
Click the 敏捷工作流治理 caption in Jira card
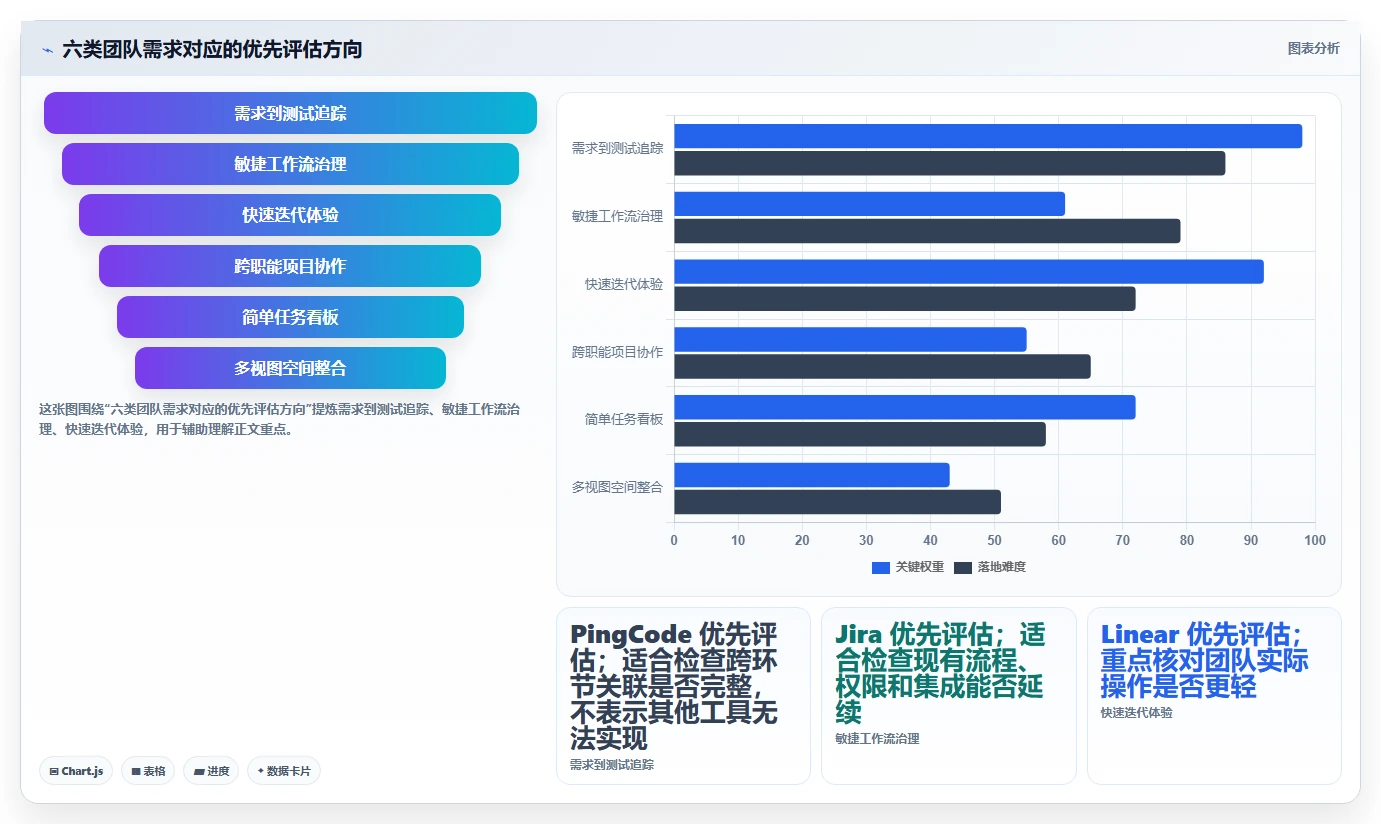click(x=877, y=739)
